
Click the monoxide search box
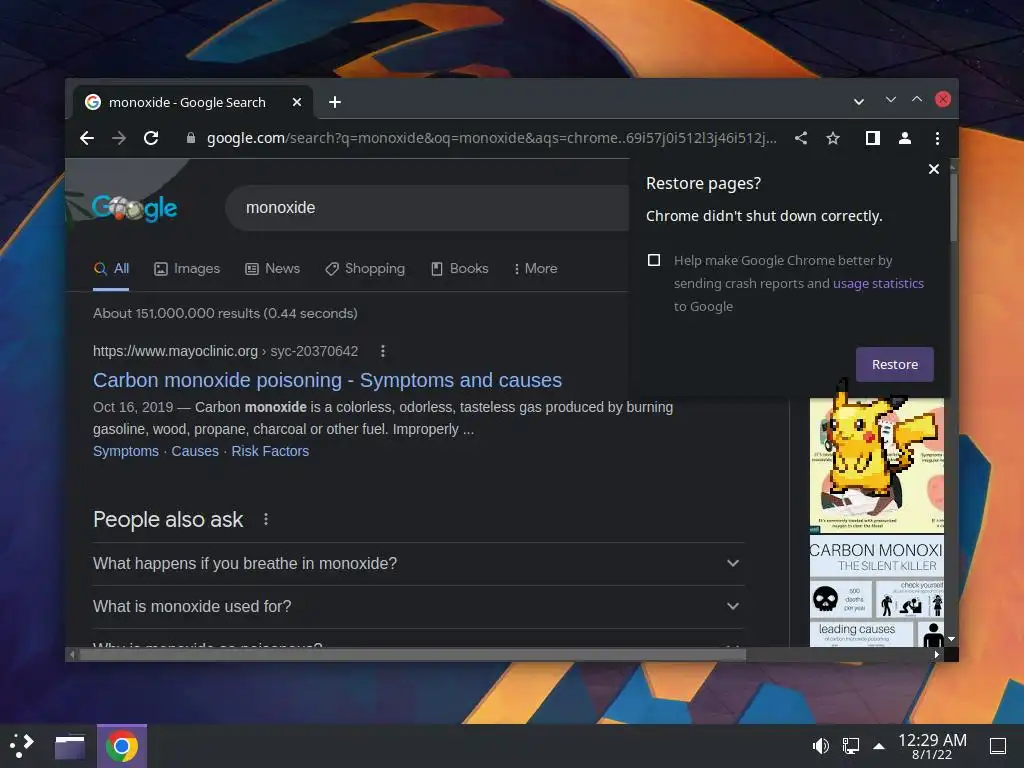coord(427,208)
